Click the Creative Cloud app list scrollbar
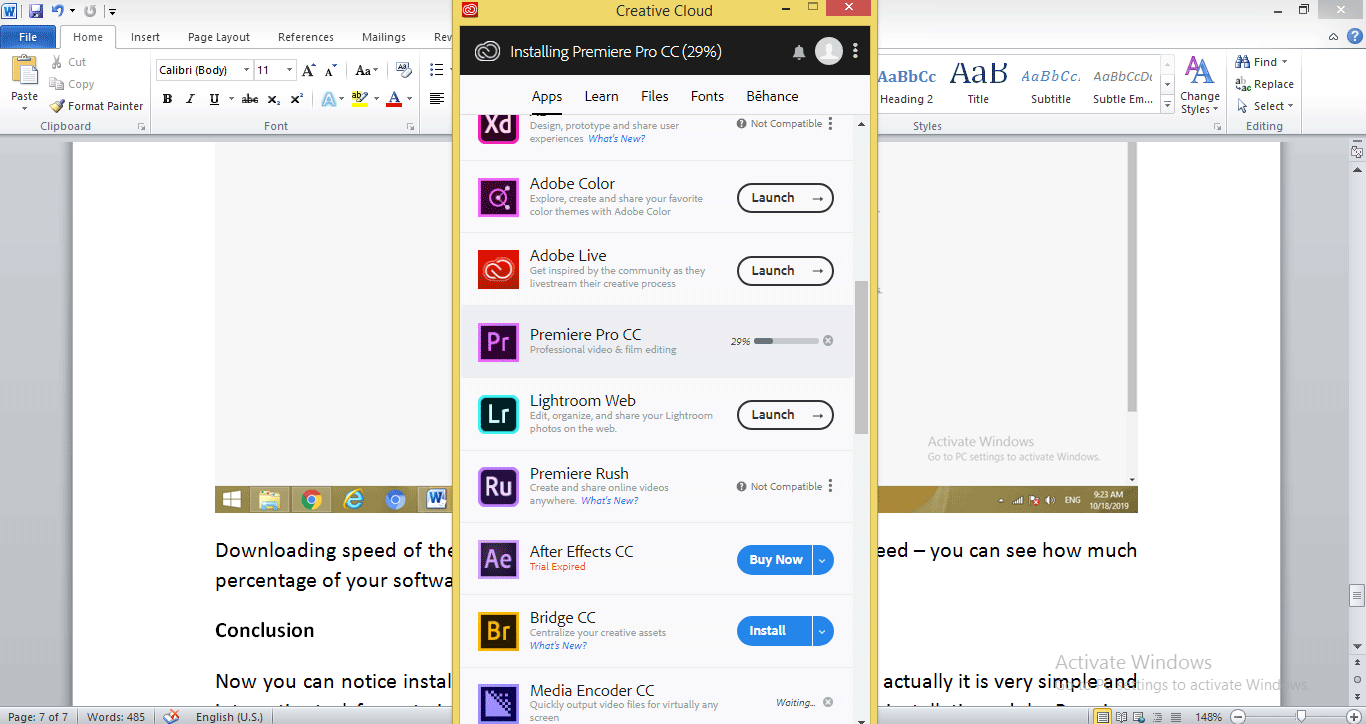This screenshot has width=1366, height=724. [861, 357]
